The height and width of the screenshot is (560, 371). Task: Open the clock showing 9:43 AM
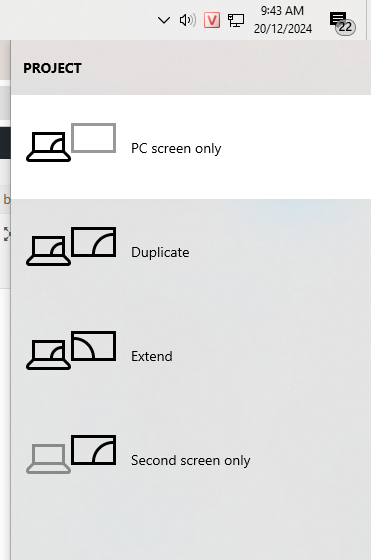pos(283,20)
